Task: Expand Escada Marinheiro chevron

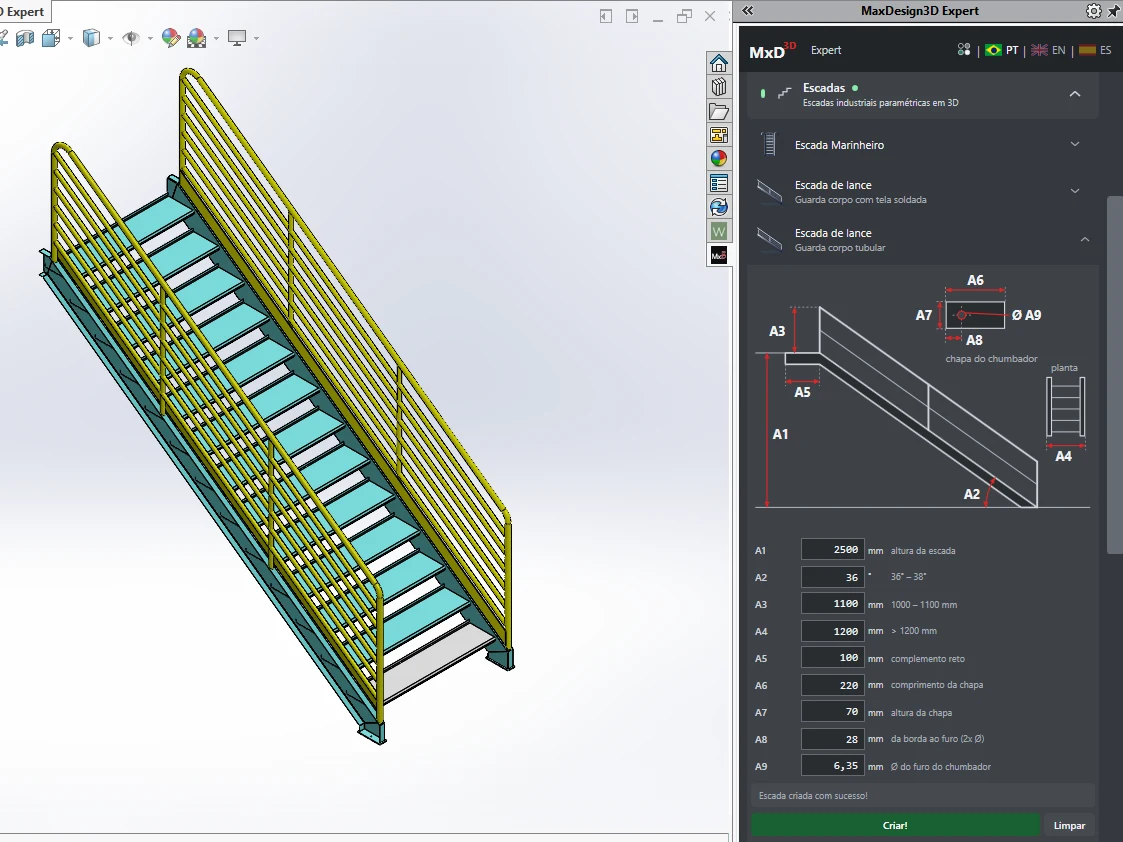Action: point(1074,144)
